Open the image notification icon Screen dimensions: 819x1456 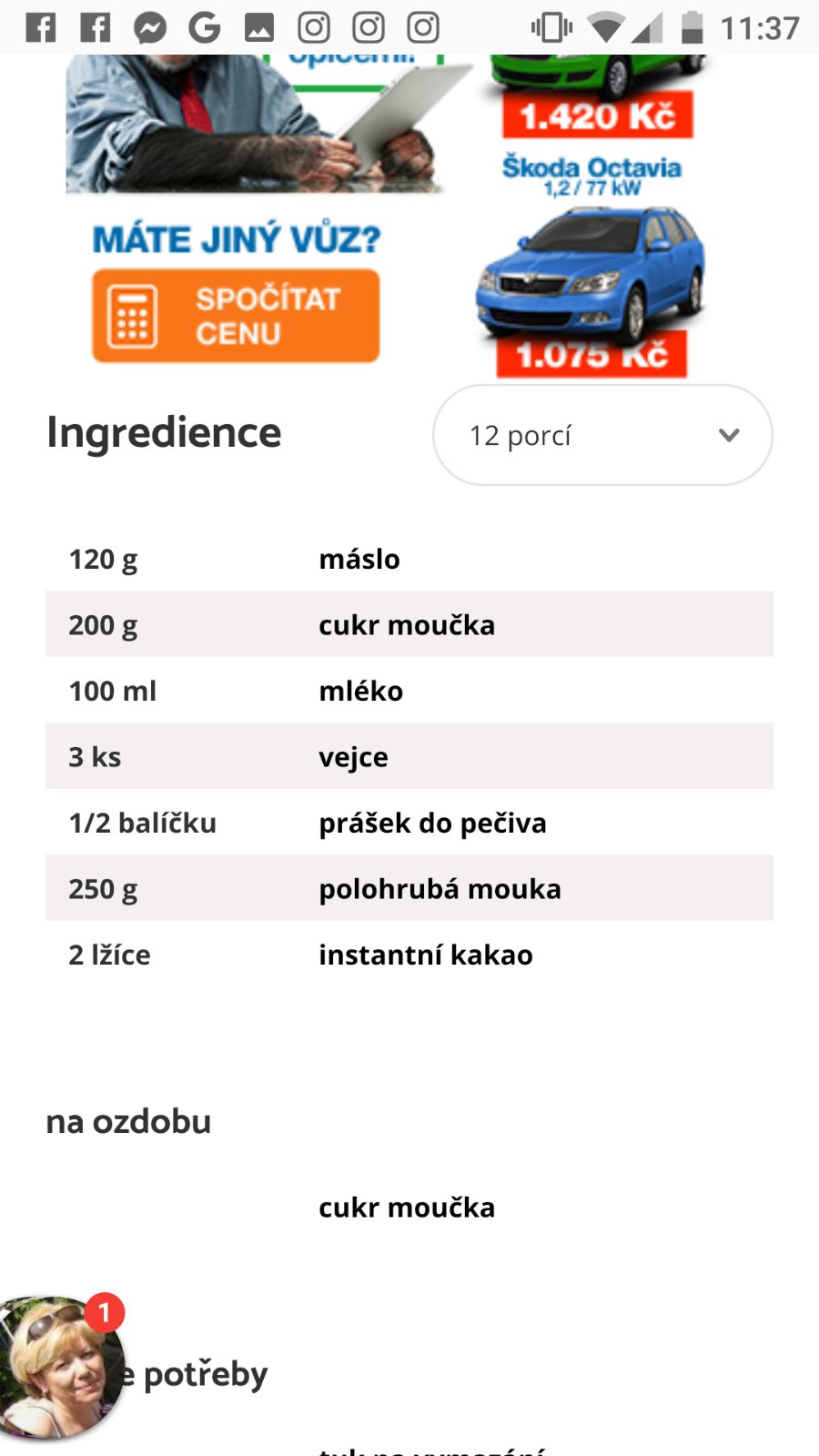click(x=259, y=28)
